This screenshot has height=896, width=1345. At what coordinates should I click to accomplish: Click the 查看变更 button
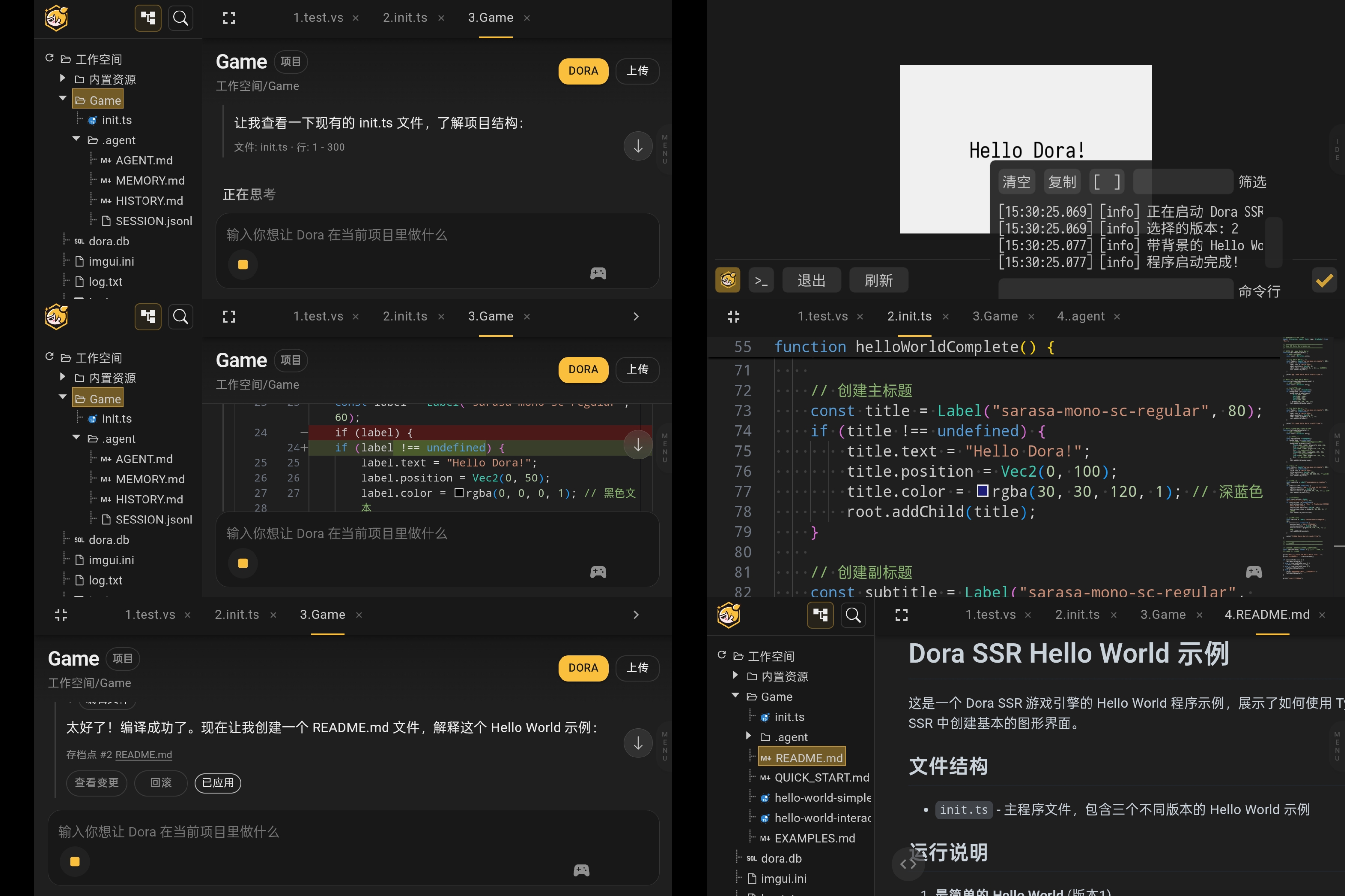coord(97,783)
